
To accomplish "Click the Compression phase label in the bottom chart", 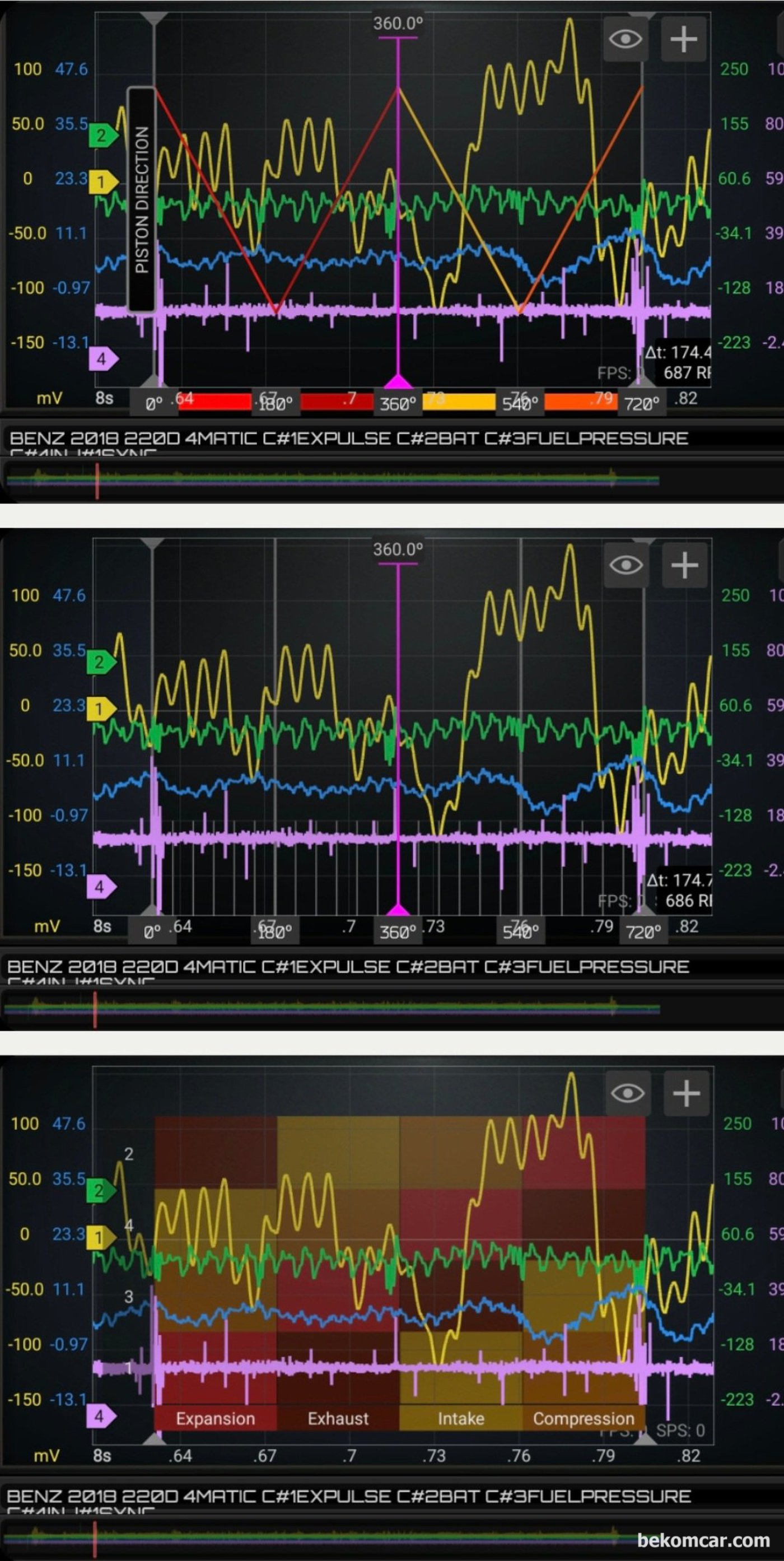I will [x=584, y=1419].
